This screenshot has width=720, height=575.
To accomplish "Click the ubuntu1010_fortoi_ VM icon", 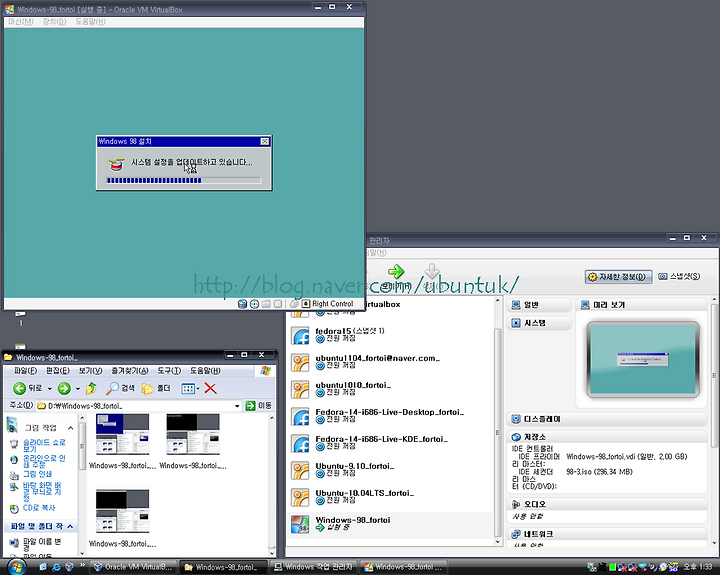I will pos(300,390).
